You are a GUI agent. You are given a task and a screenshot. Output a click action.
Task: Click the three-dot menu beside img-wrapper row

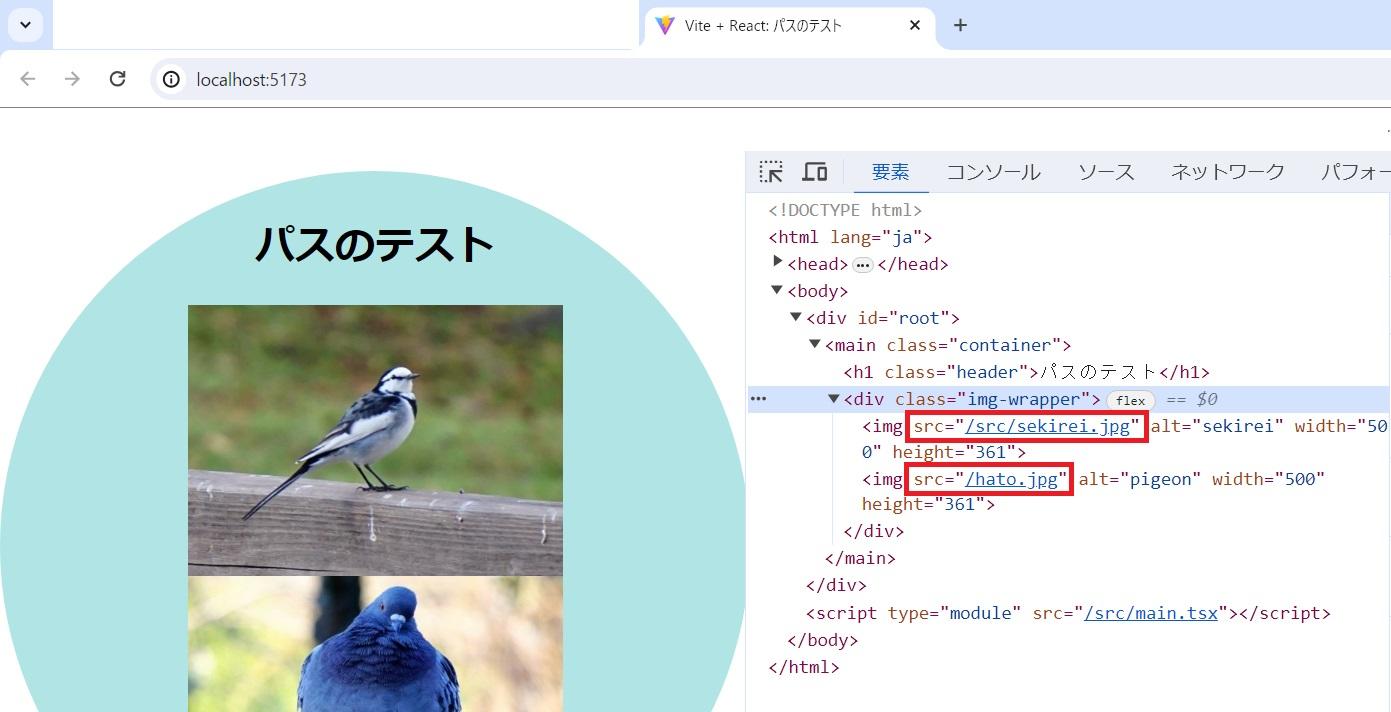point(759,399)
